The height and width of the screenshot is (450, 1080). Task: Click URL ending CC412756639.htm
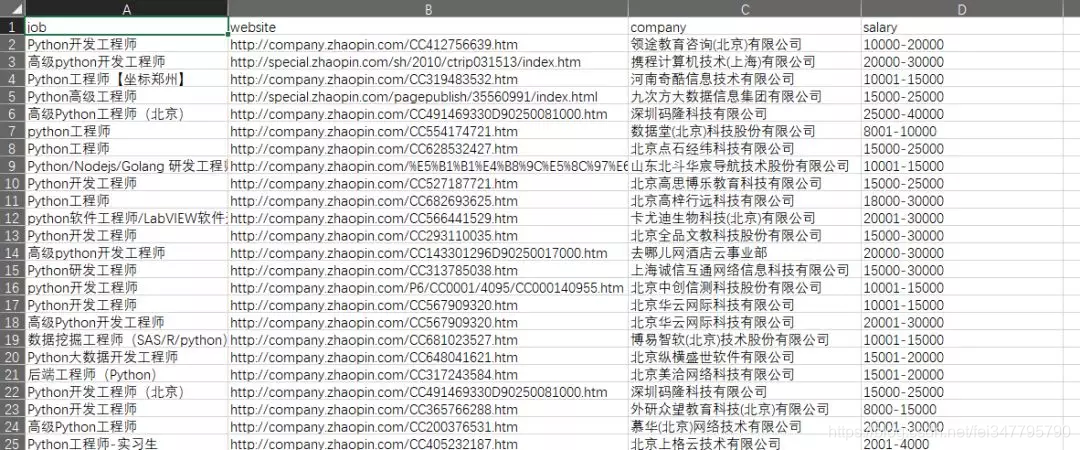(428, 44)
